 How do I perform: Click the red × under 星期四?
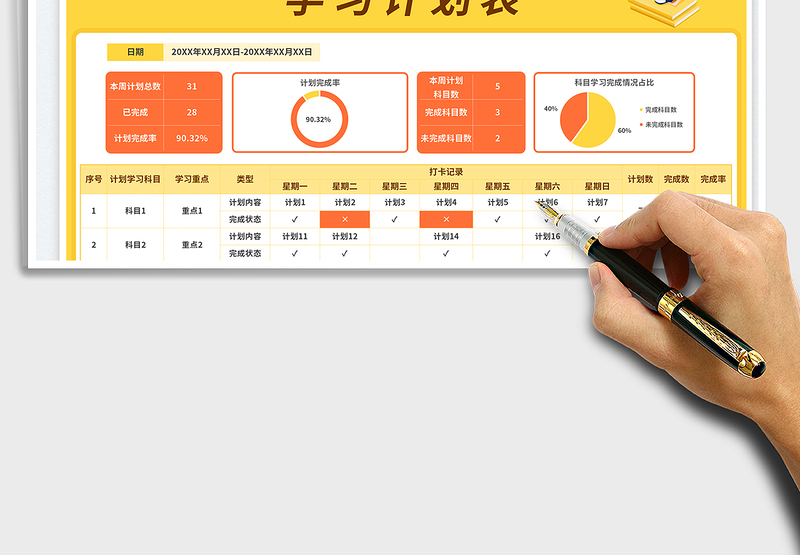(x=446, y=219)
